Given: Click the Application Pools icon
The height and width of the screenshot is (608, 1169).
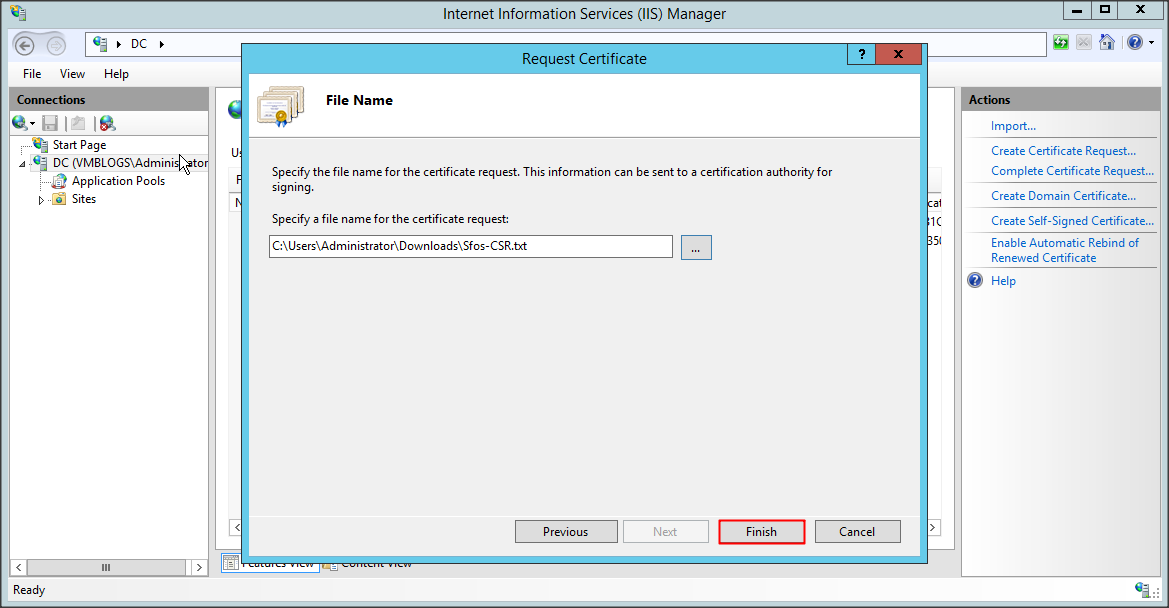Looking at the screenshot, I should pyautogui.click(x=59, y=181).
